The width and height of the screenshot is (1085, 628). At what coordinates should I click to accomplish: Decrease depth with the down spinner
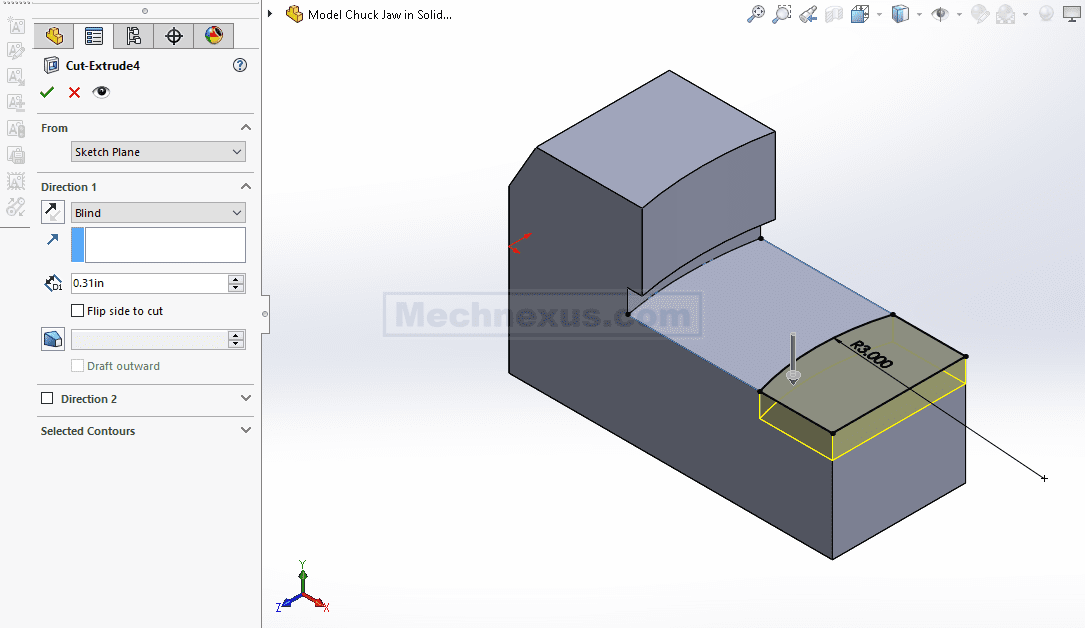tap(236, 288)
